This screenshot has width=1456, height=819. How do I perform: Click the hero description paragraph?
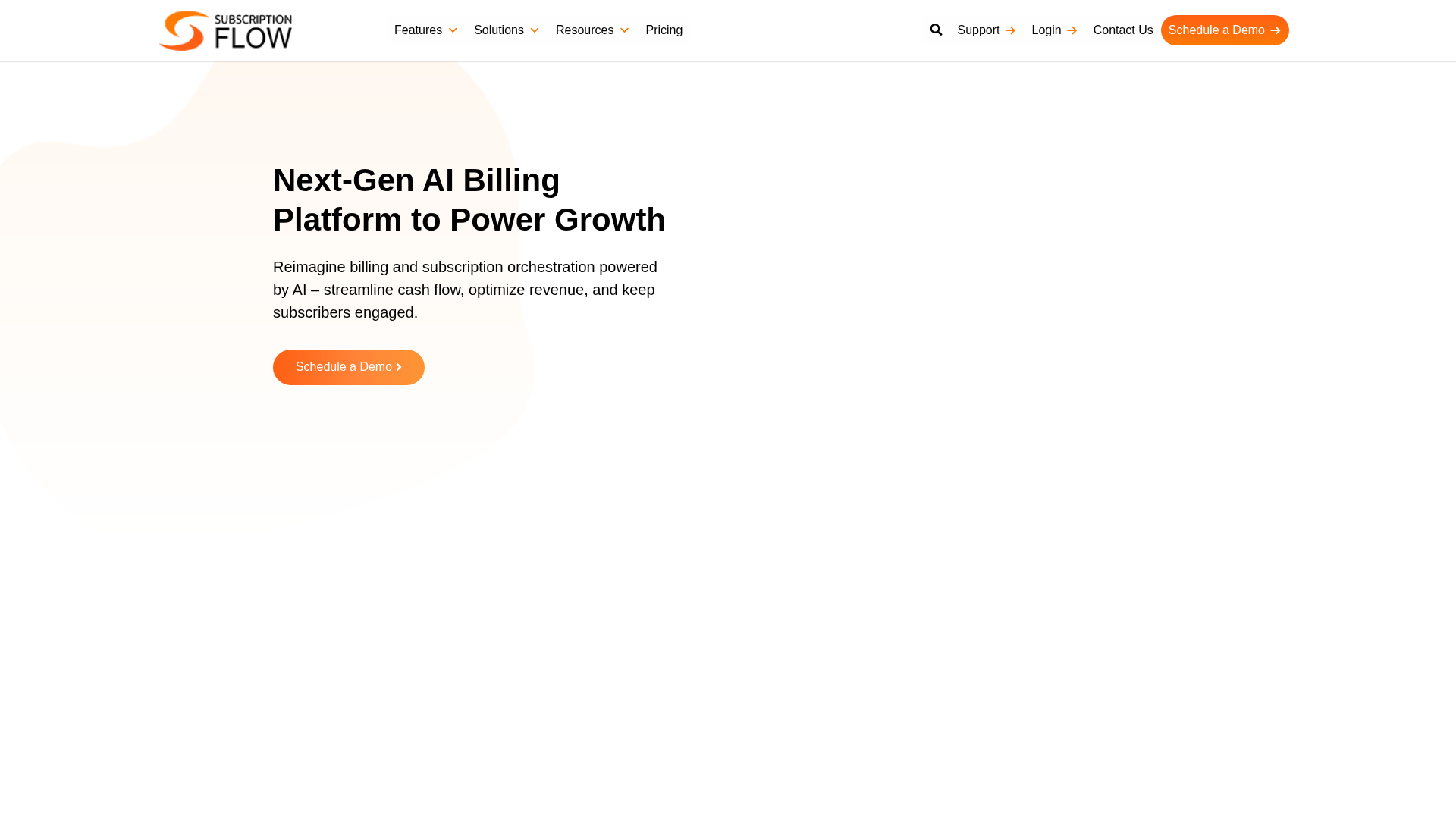click(465, 289)
